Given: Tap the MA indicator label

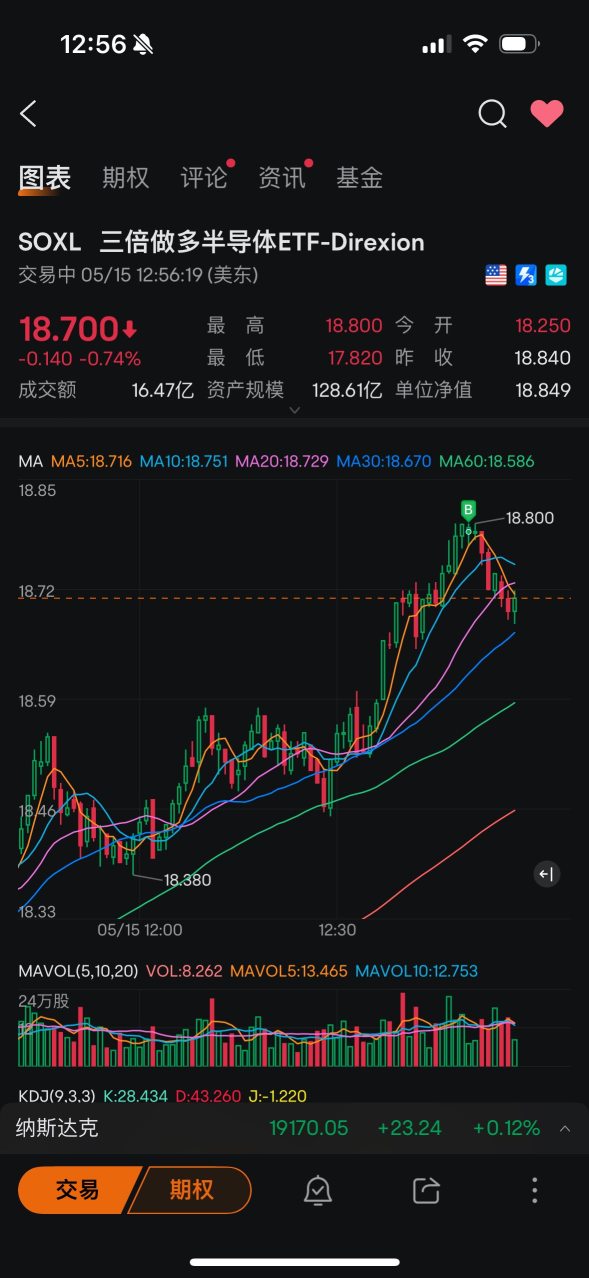Looking at the screenshot, I should click(30, 462).
